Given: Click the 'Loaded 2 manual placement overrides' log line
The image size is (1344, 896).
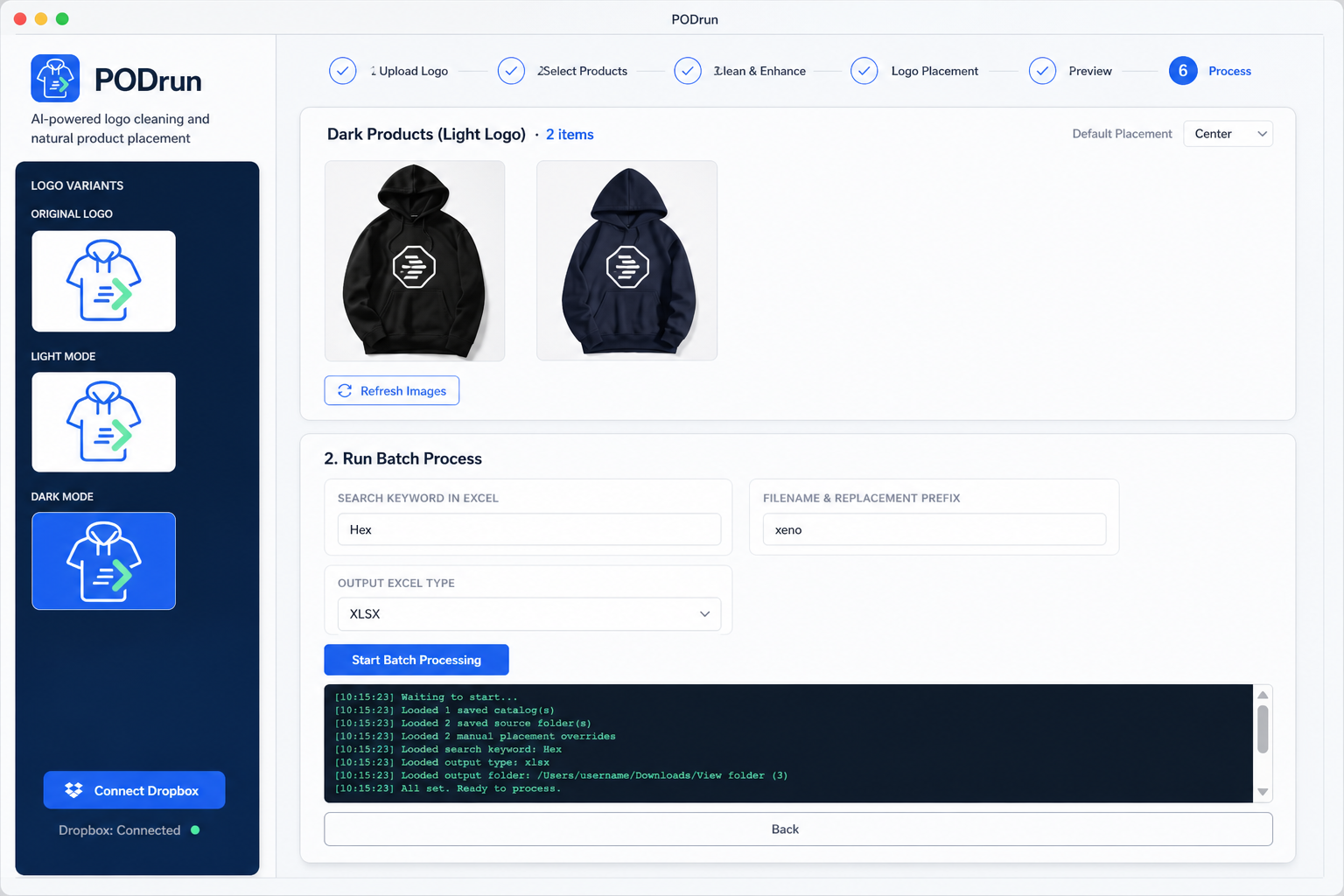Looking at the screenshot, I should coord(475,736).
